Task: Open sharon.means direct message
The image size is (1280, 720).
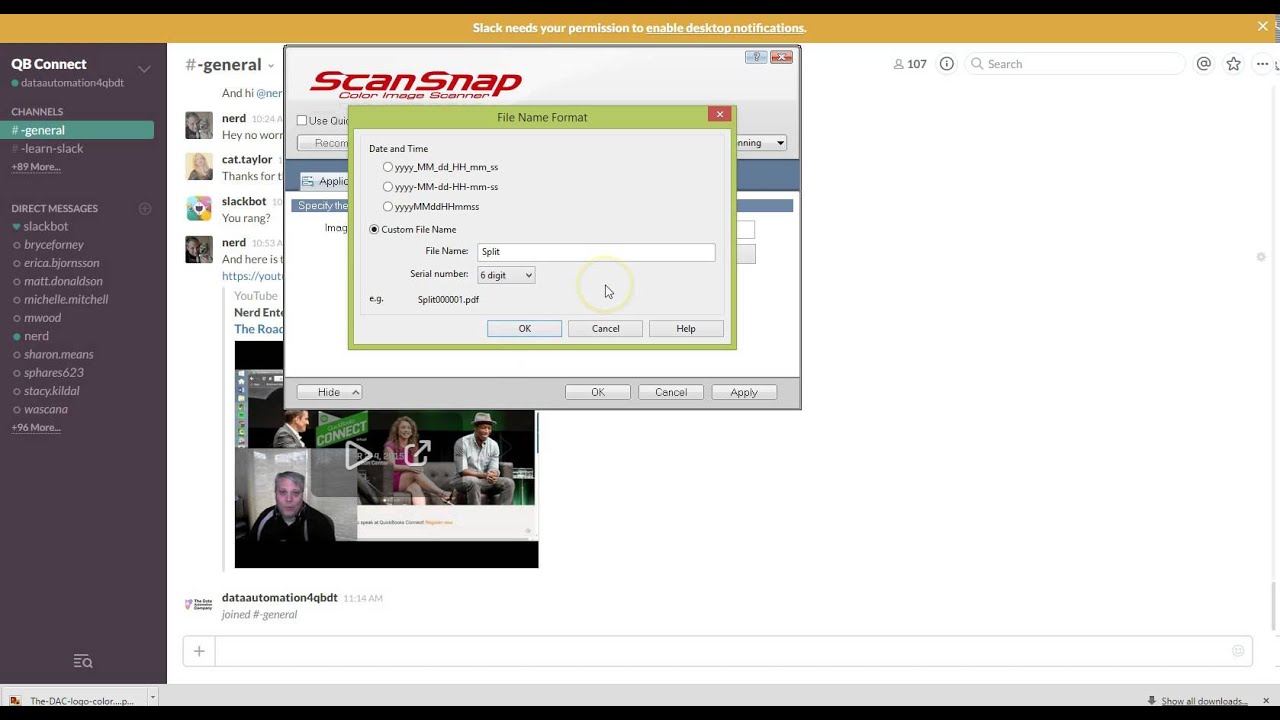Action: [59, 355]
